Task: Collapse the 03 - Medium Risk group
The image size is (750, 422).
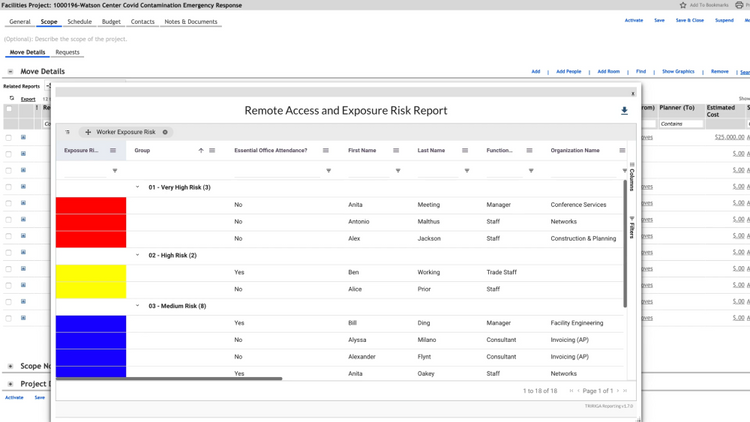Action: 137,306
